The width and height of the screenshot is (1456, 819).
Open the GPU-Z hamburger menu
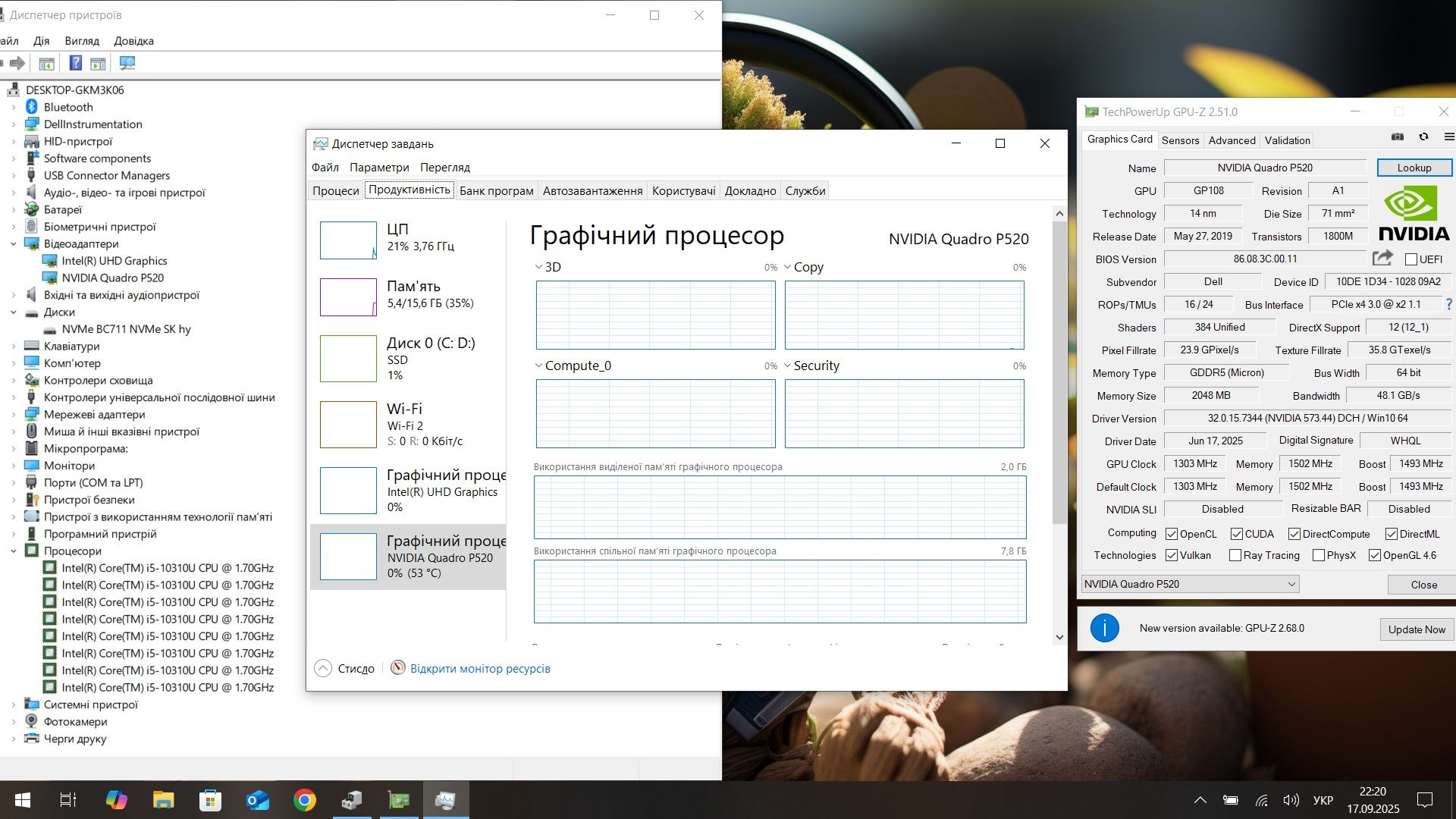pyautogui.click(x=1448, y=137)
